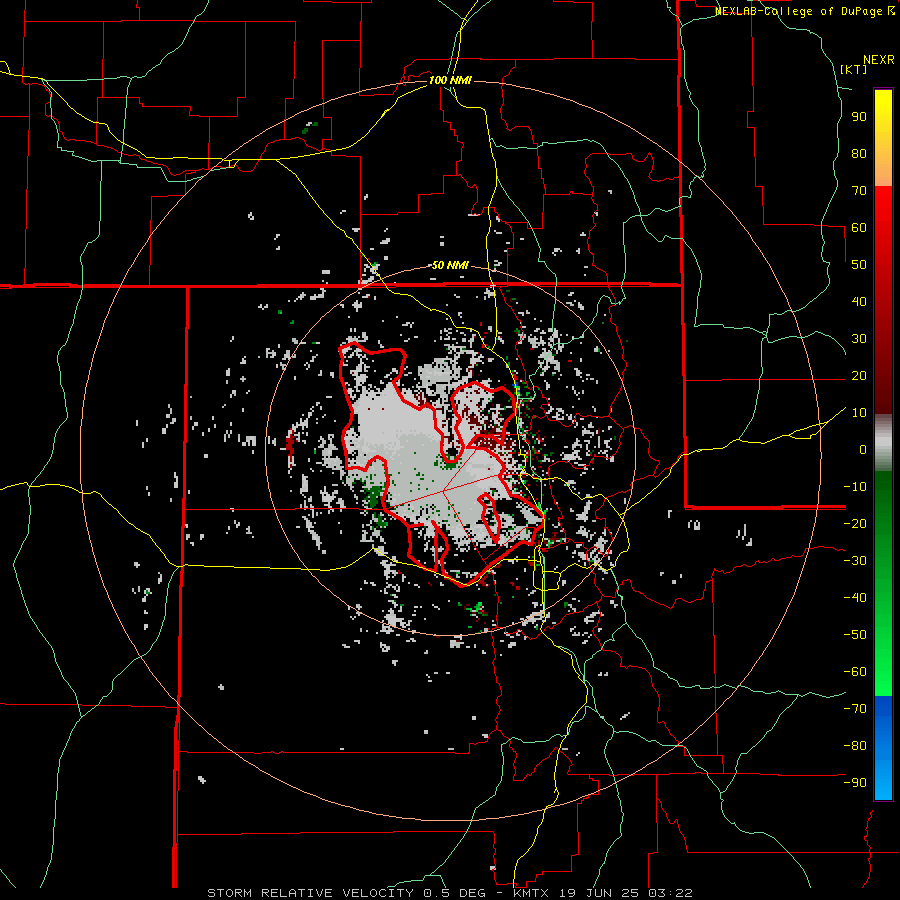Click the -50 scale label

(855, 634)
